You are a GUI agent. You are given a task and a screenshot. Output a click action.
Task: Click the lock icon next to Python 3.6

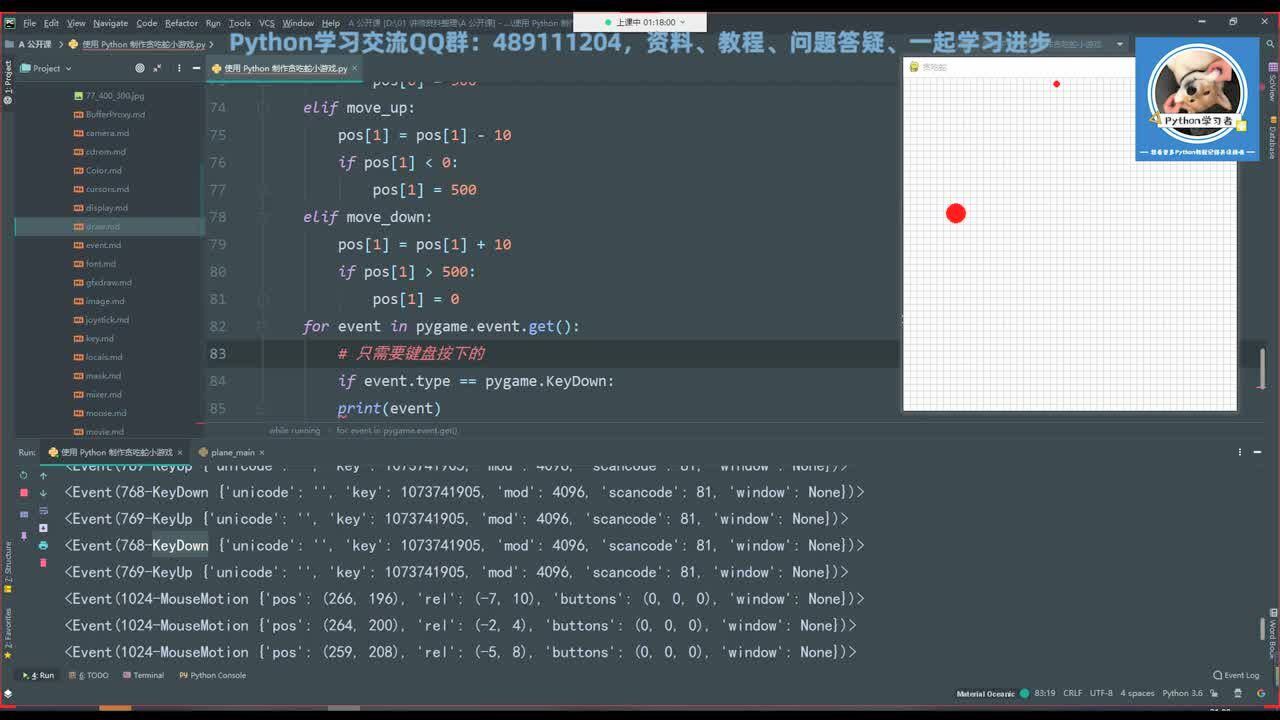[1213, 692]
